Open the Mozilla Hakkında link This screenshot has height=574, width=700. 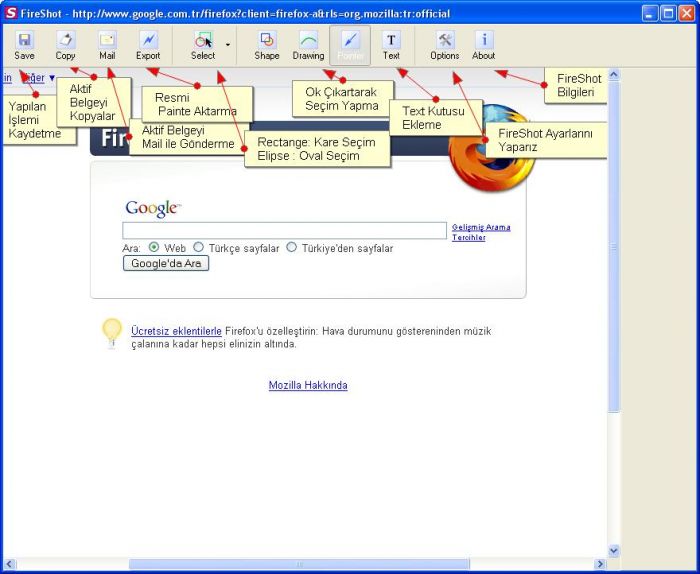308,385
